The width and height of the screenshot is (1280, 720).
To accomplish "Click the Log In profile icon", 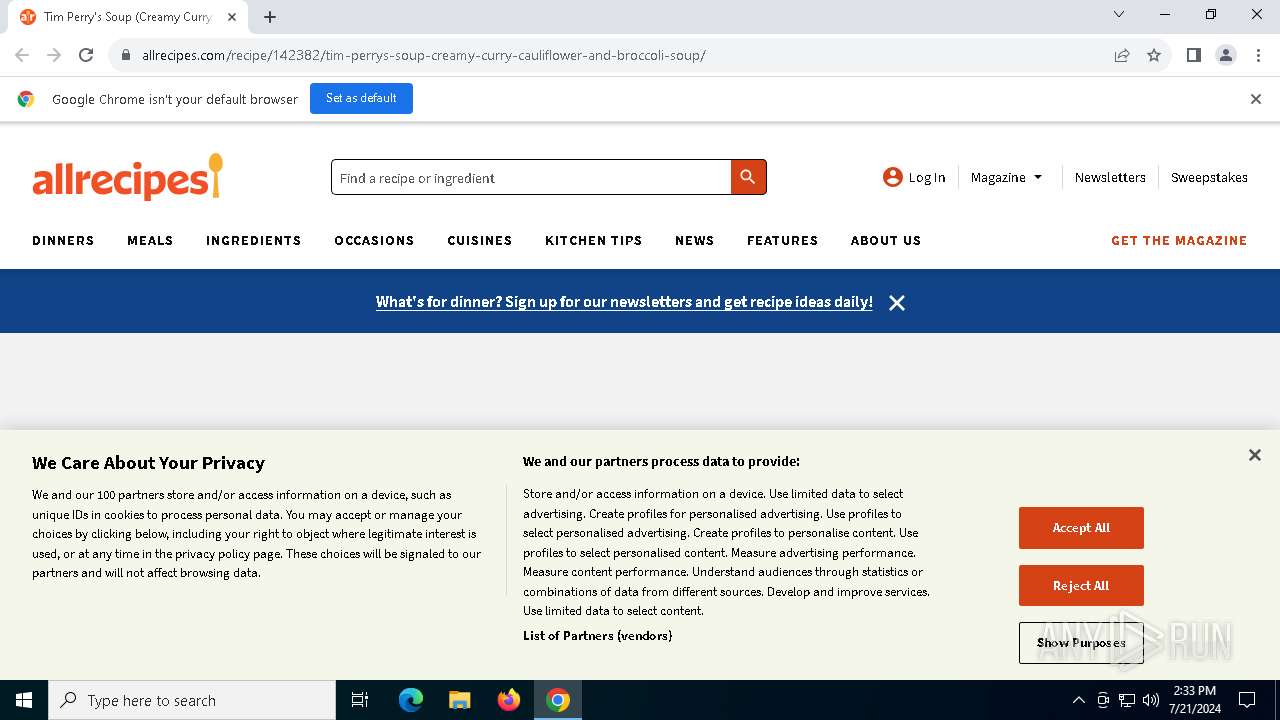I will [893, 177].
